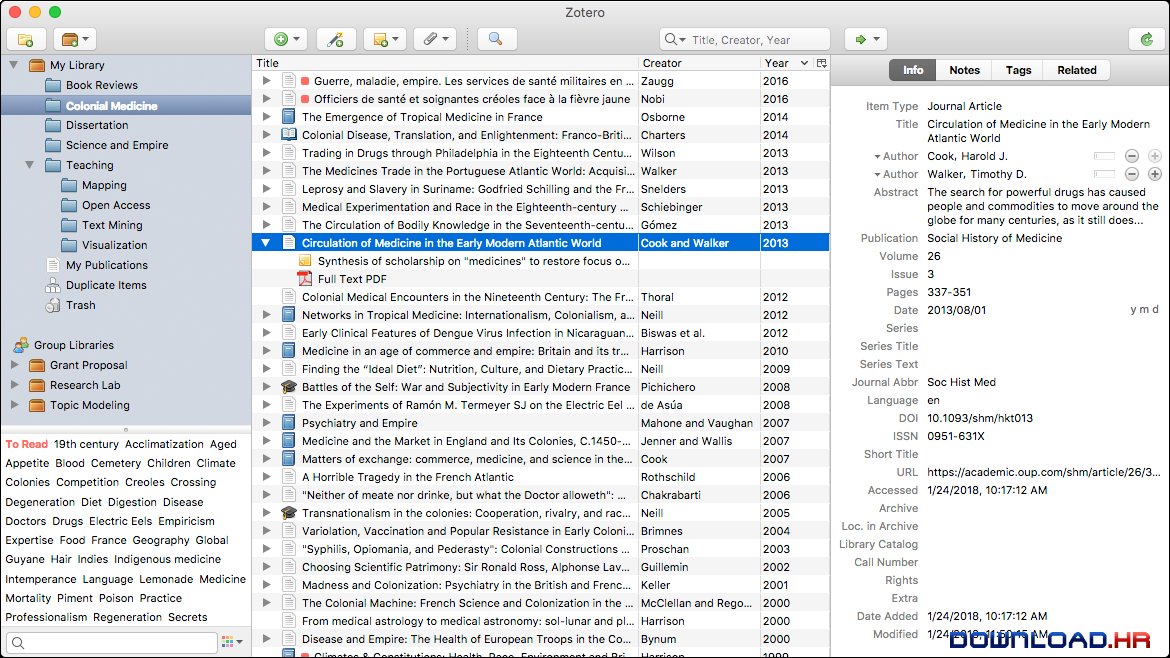The height and width of the screenshot is (658, 1170).
Task: Expand the Research Lab group library
Action: (13, 385)
